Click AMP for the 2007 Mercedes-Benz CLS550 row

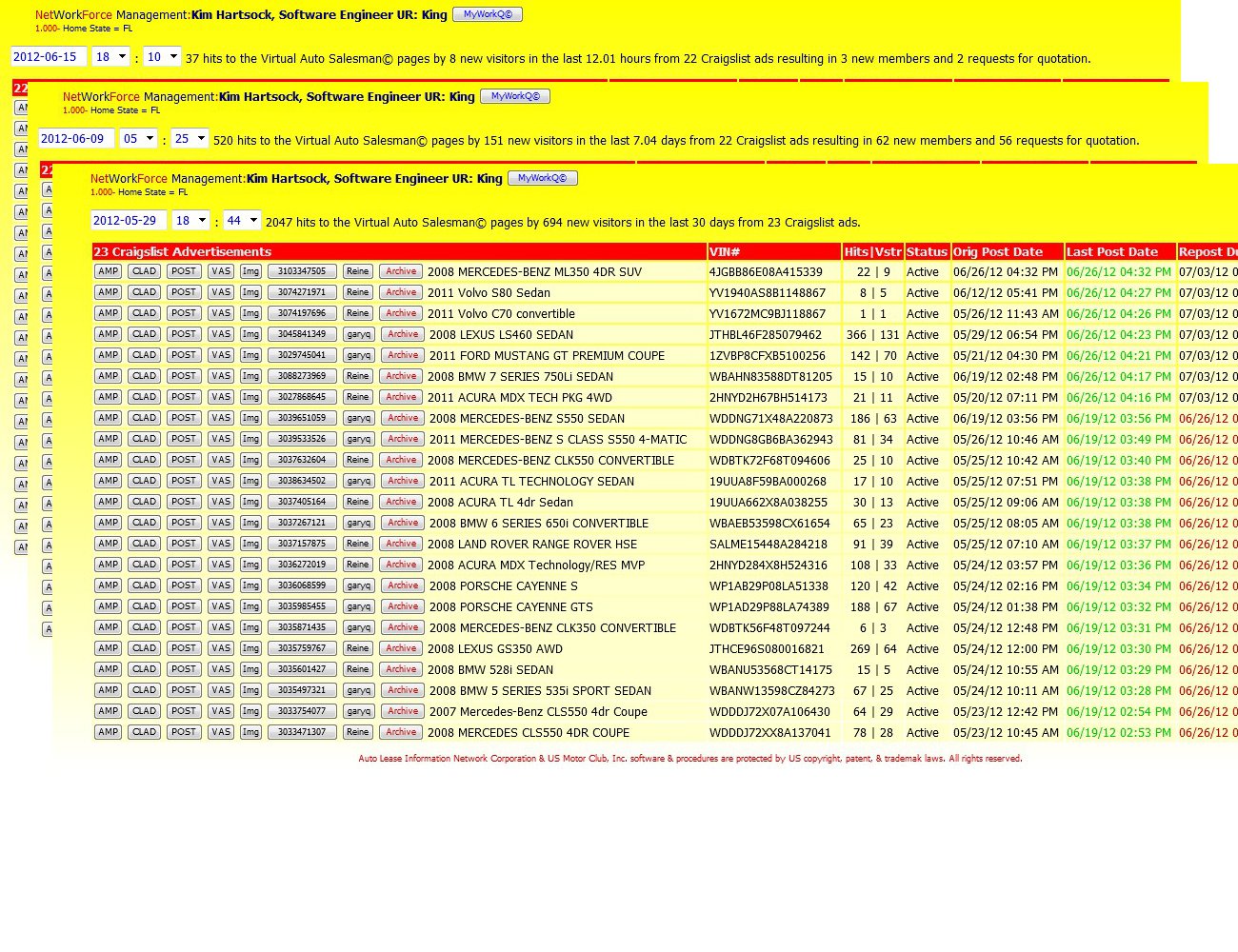tap(109, 711)
